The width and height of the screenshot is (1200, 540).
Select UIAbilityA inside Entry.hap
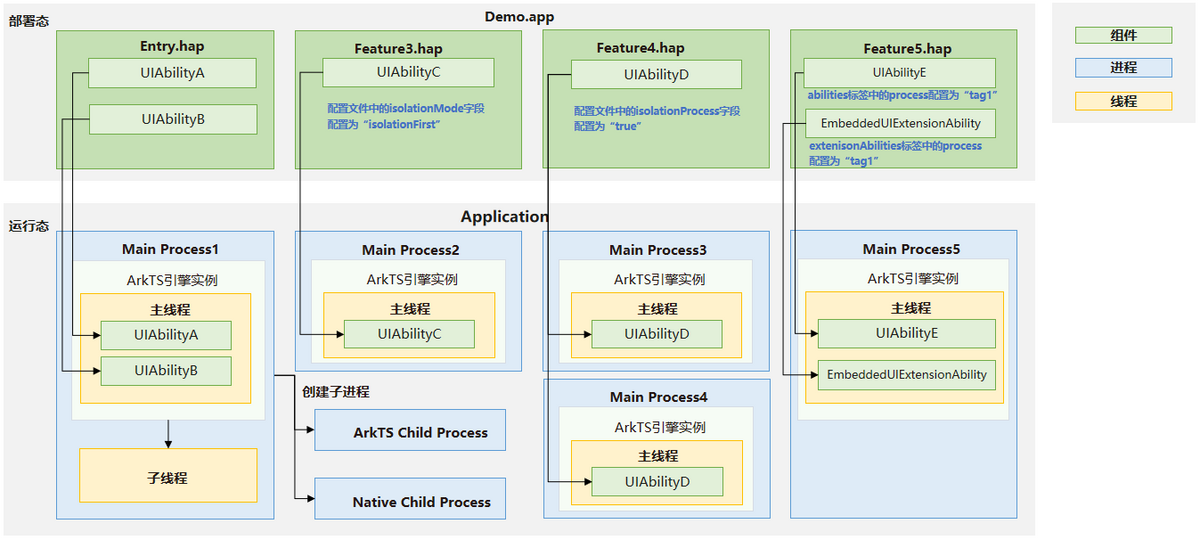[x=173, y=73]
